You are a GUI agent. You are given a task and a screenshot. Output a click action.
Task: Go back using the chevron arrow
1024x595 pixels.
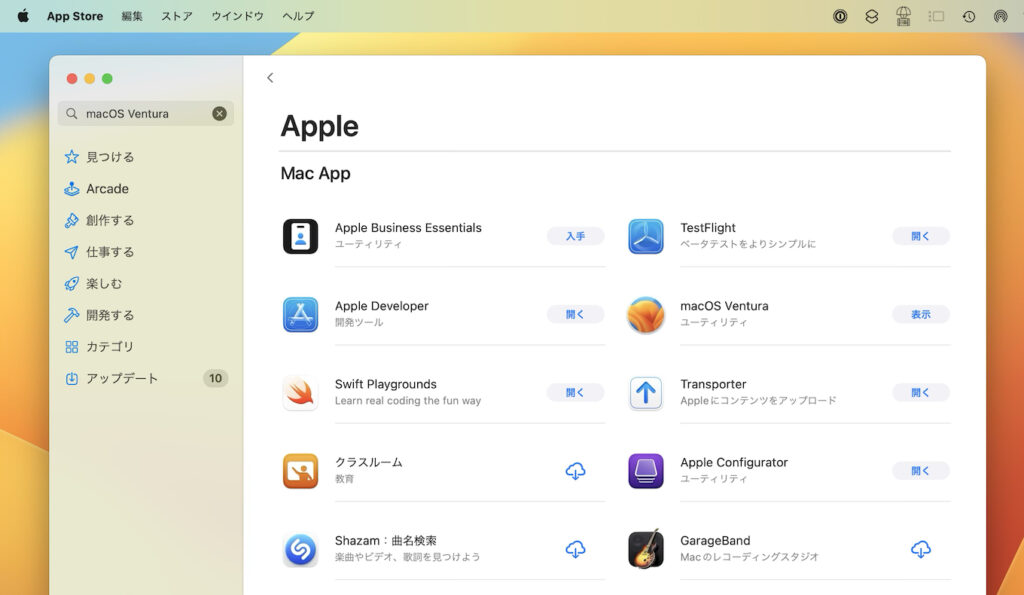click(270, 77)
